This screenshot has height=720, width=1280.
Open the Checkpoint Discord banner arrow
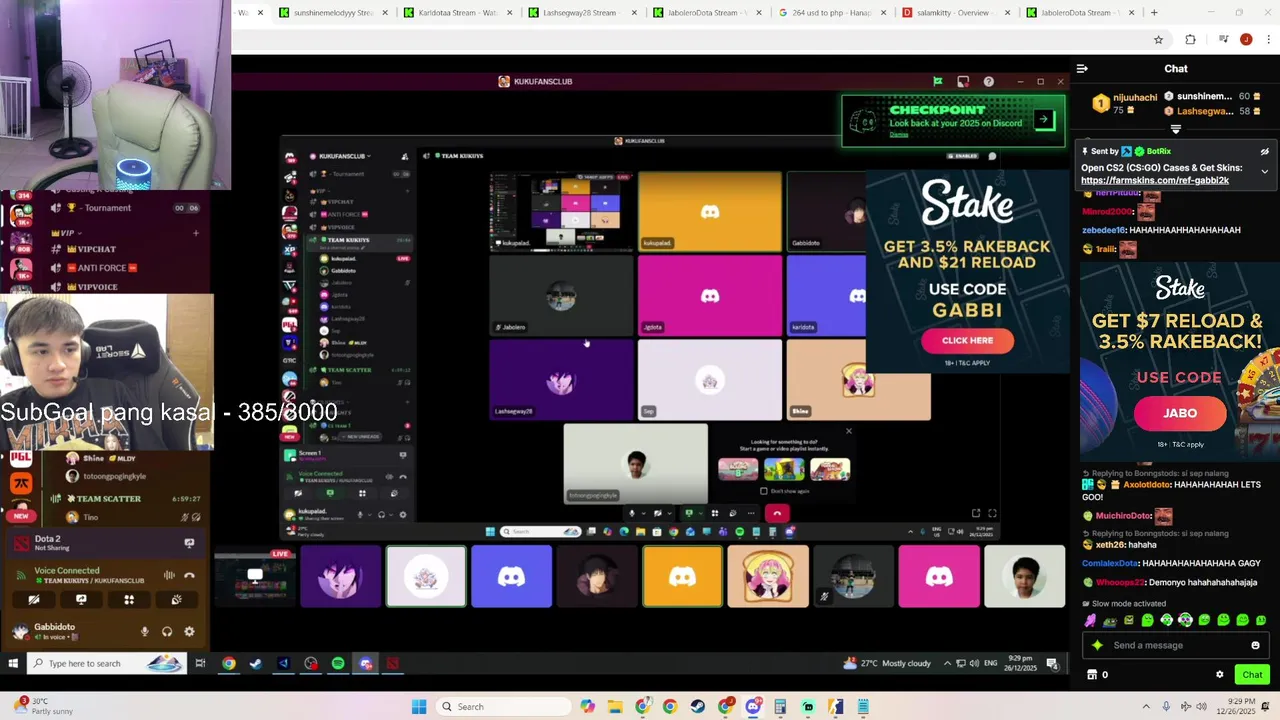[x=1043, y=120]
